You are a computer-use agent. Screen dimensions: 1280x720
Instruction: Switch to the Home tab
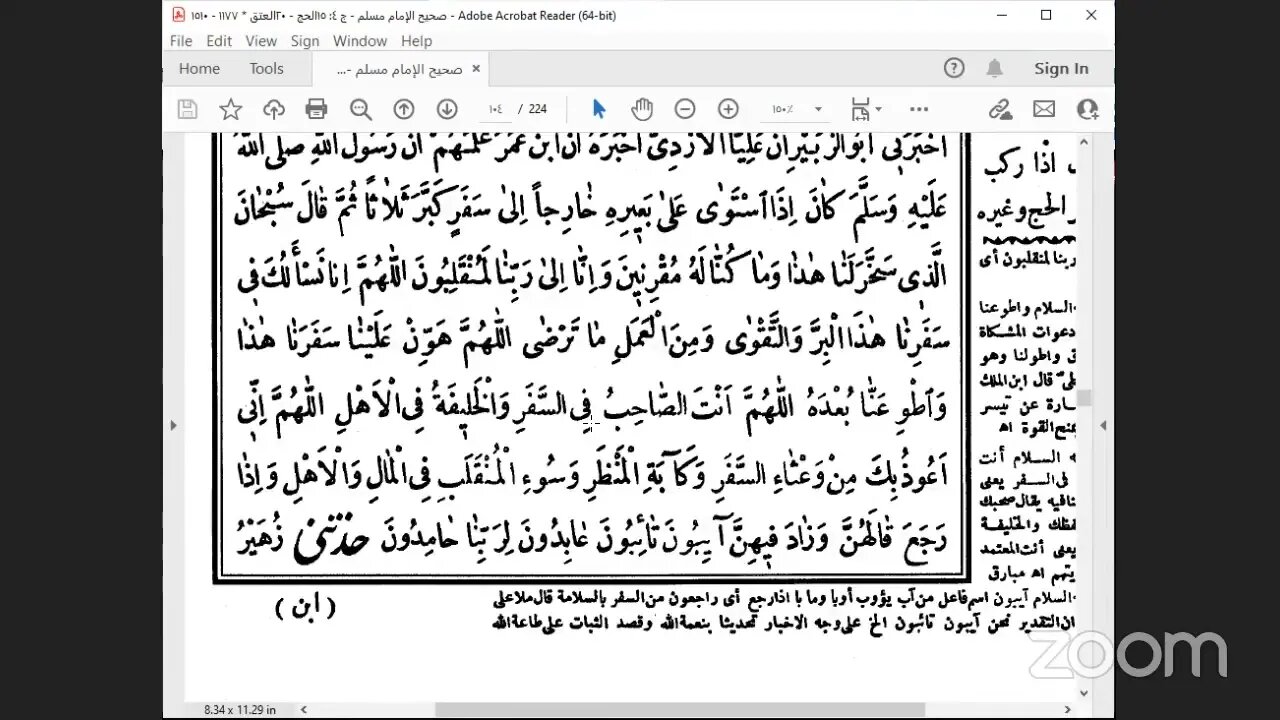click(199, 69)
